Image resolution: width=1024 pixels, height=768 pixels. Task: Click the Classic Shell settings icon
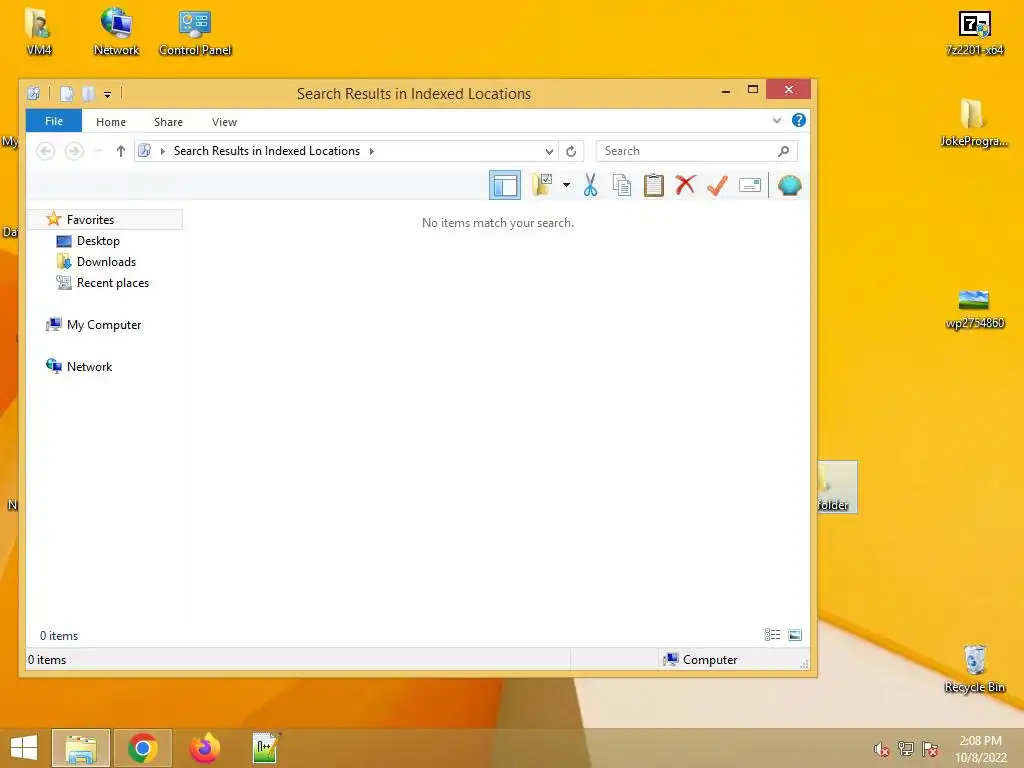790,185
